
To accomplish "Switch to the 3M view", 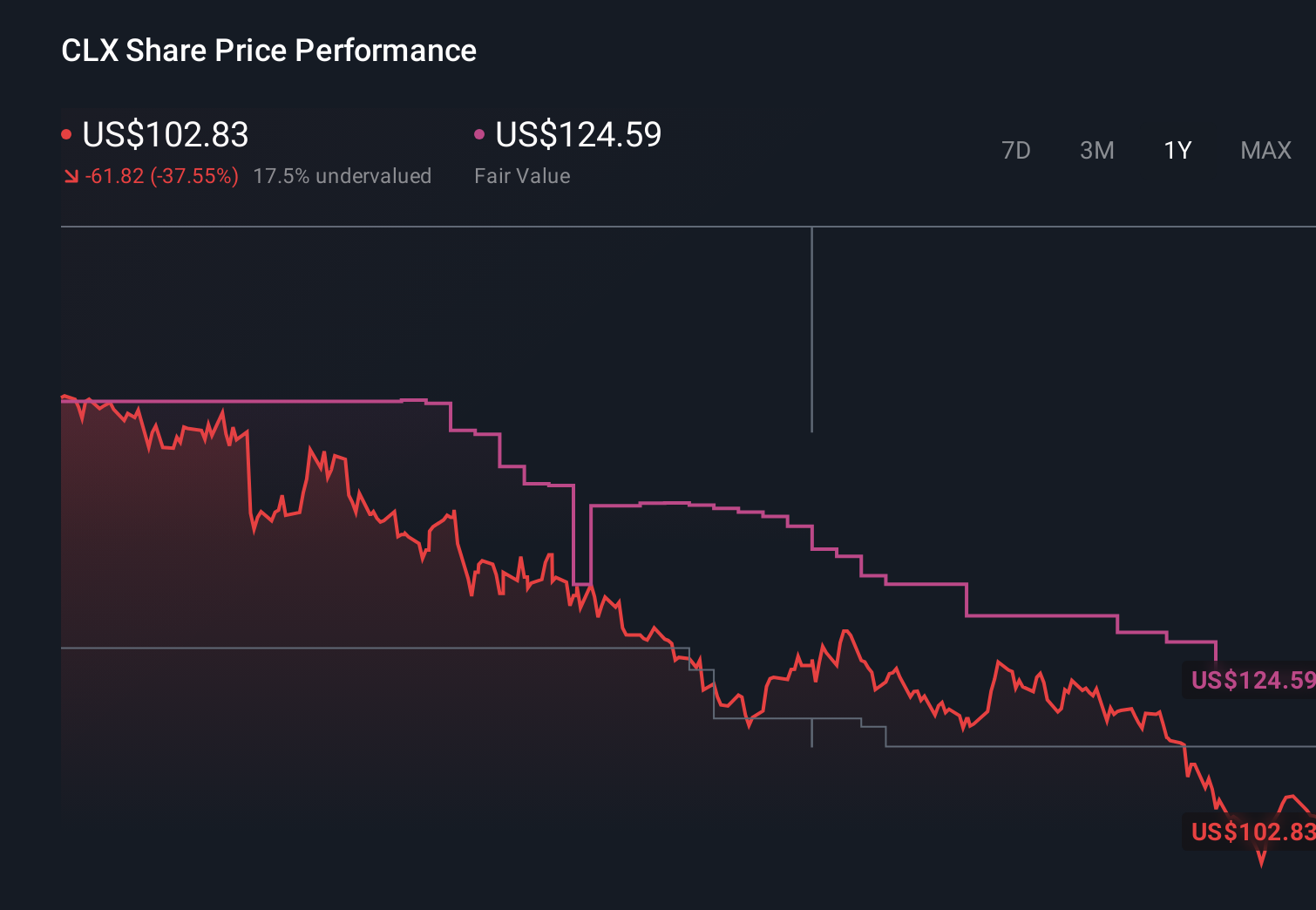I will 1096,150.
